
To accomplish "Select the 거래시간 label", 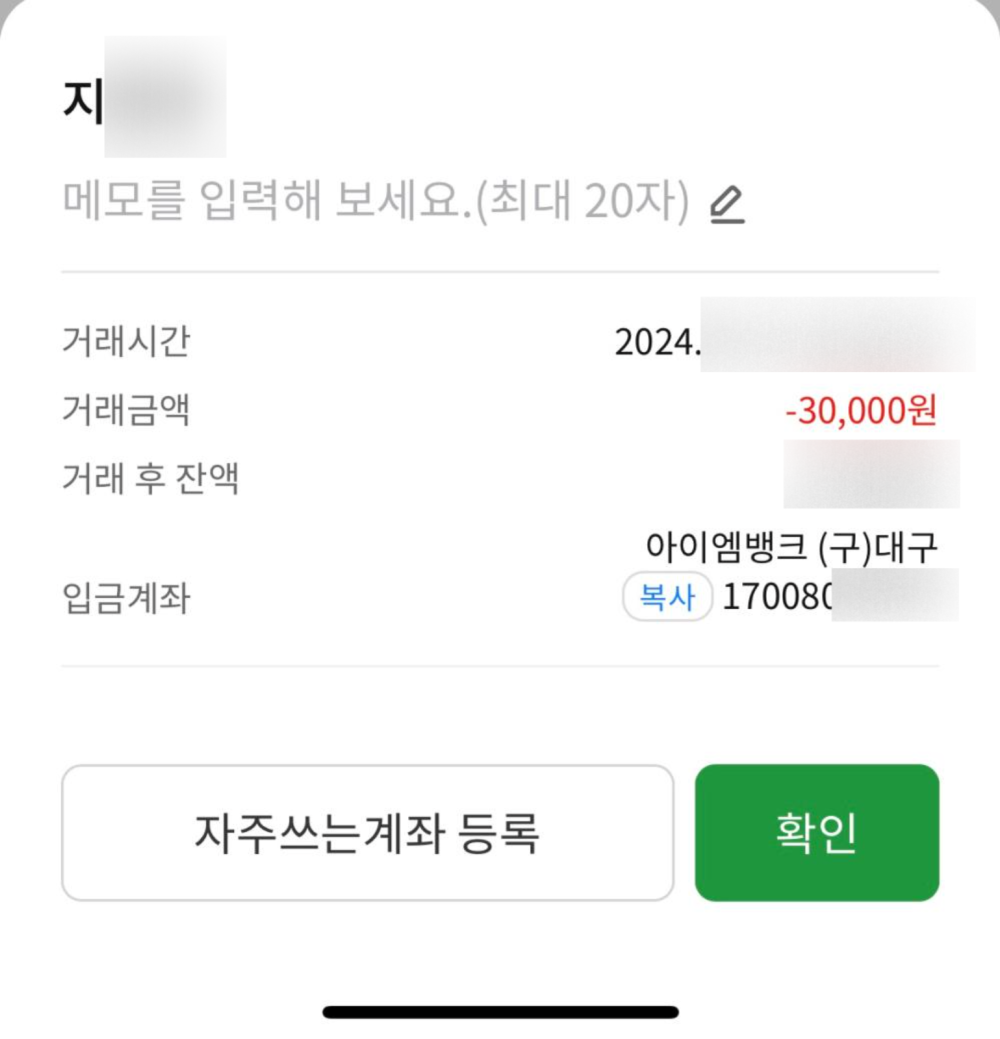I will 125,342.
